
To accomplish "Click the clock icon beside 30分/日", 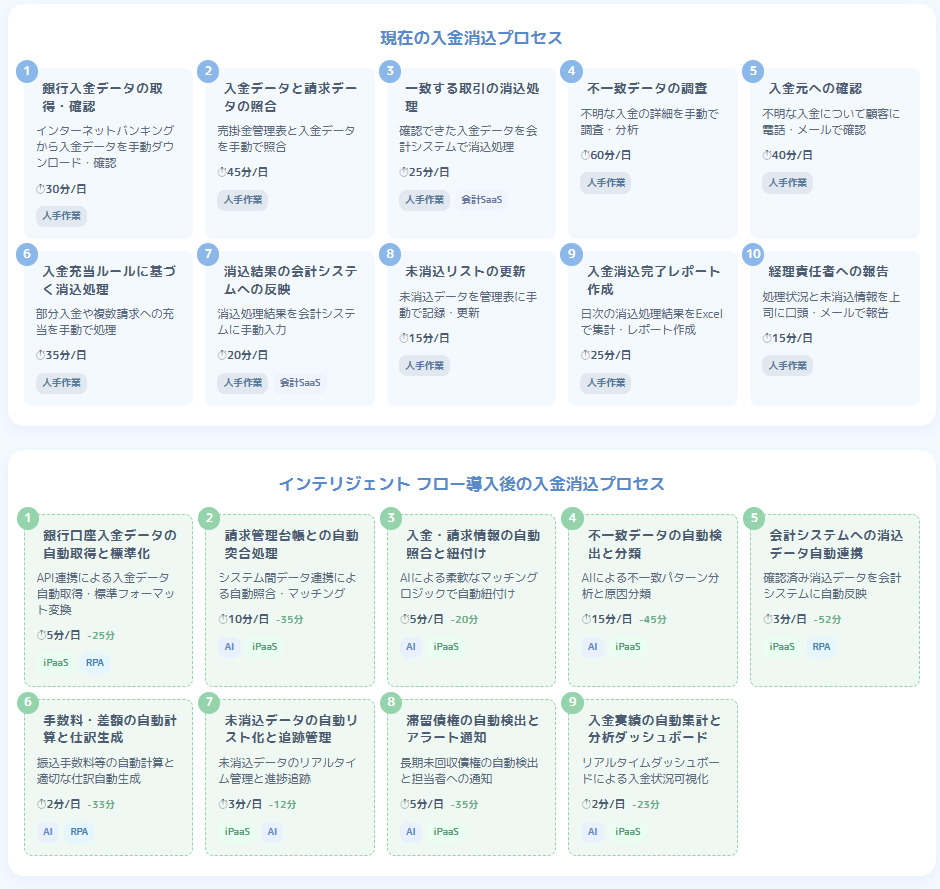I will (40, 189).
